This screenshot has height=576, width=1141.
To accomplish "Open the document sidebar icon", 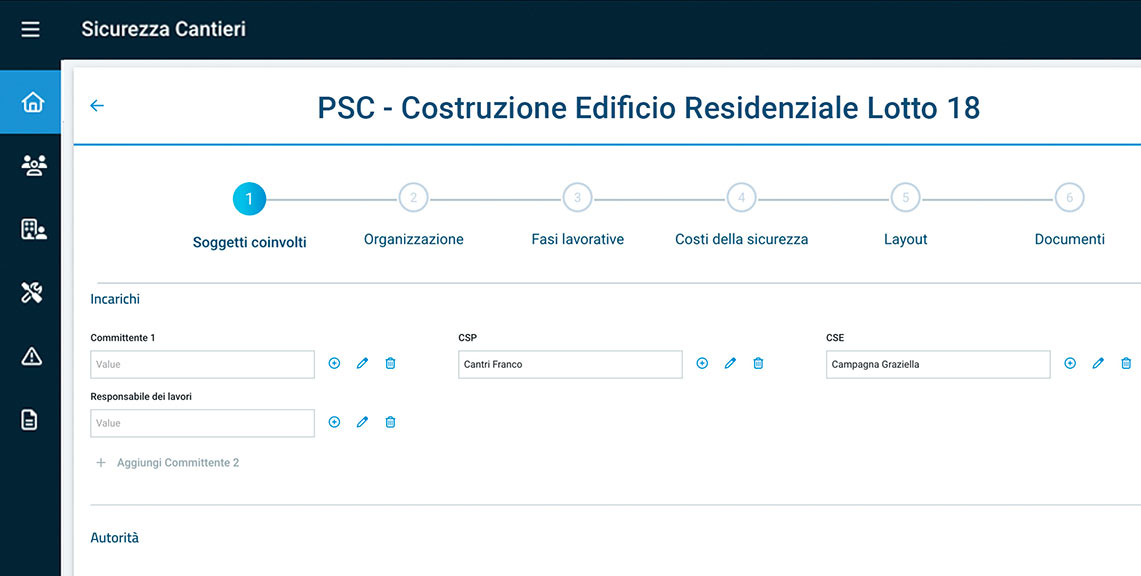I will coord(29,420).
